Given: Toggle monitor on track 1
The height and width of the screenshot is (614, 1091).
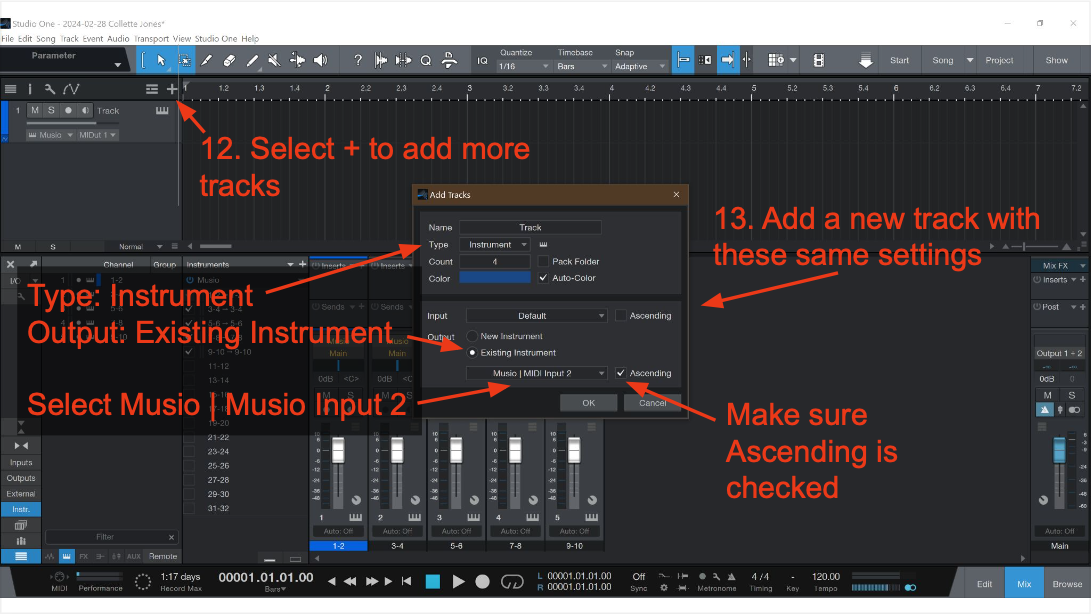Looking at the screenshot, I should click(x=85, y=110).
